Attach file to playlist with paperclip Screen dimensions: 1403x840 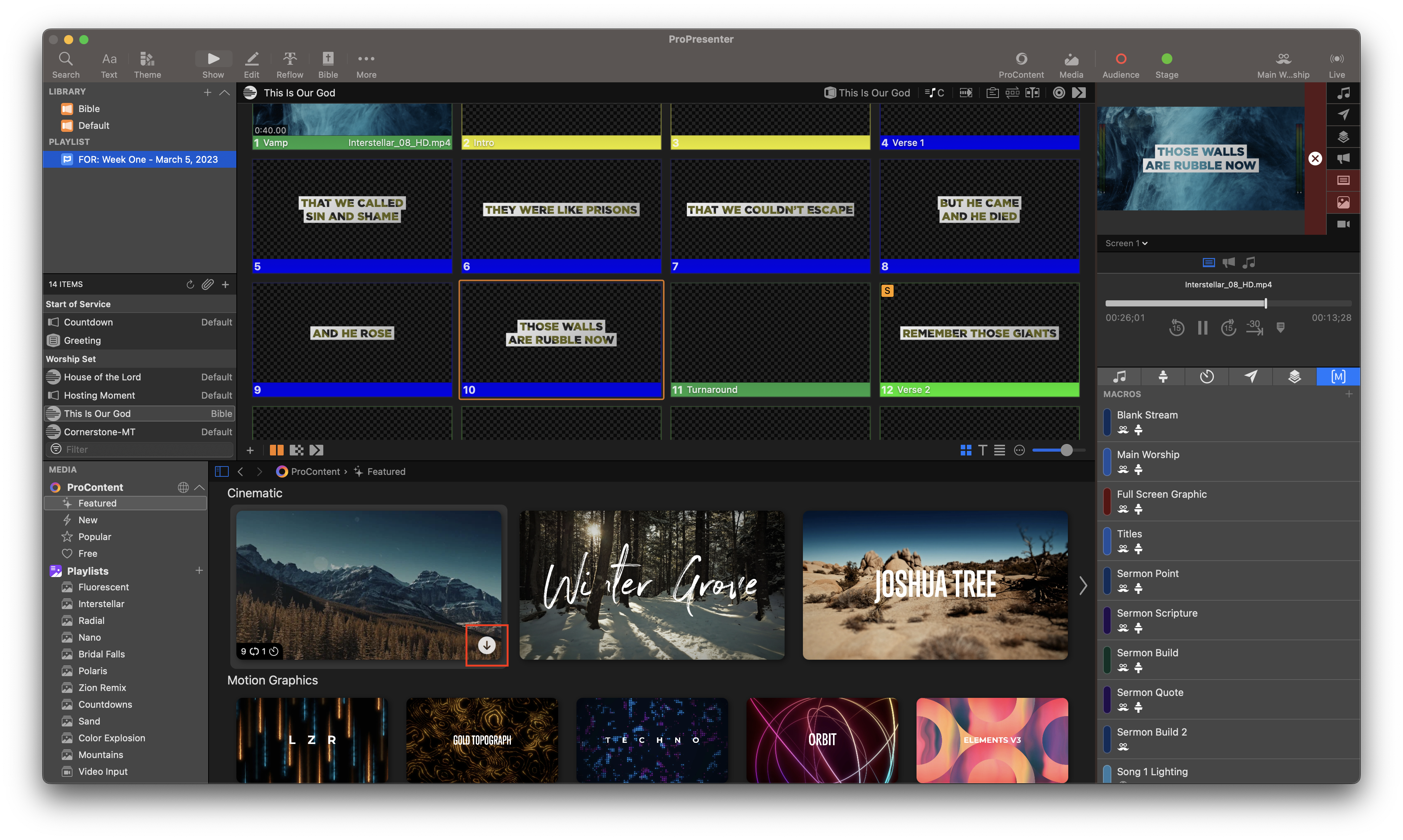[x=208, y=284]
